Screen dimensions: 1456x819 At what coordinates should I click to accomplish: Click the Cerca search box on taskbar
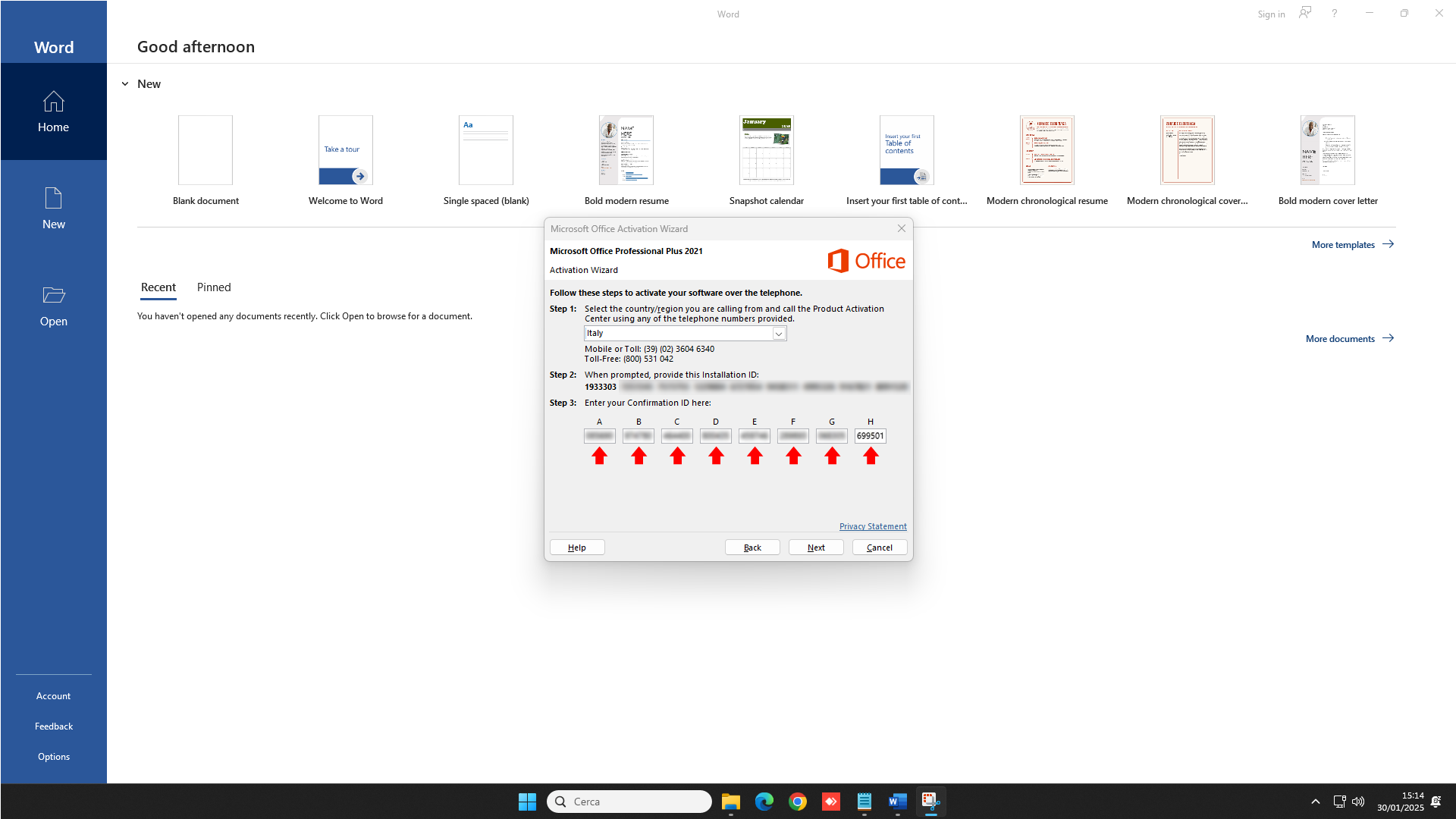tap(629, 802)
